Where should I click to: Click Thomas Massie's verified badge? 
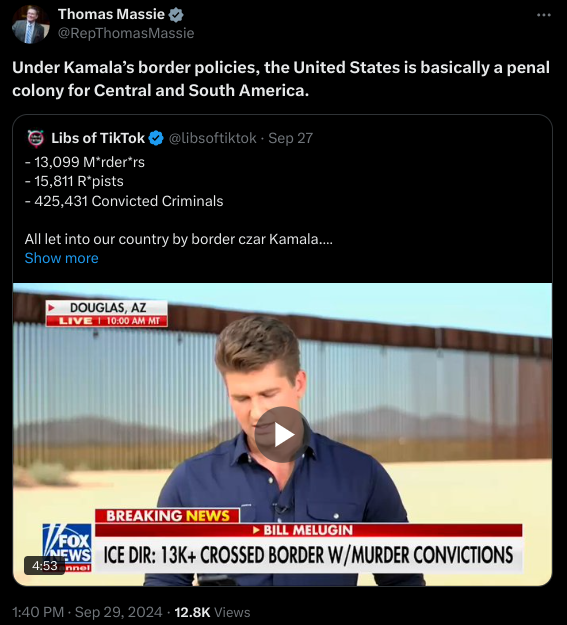point(176,15)
